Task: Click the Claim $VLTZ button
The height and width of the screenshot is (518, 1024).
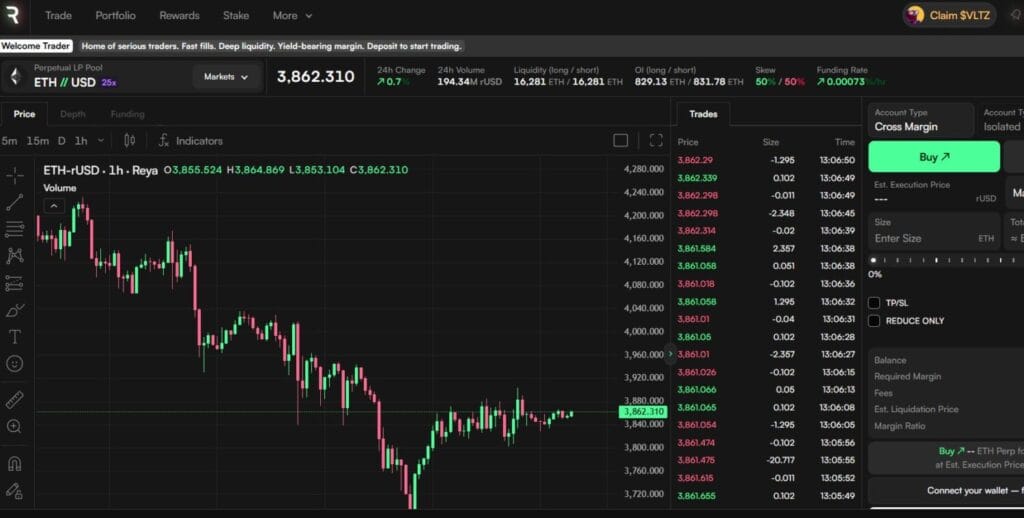Action: (950, 15)
